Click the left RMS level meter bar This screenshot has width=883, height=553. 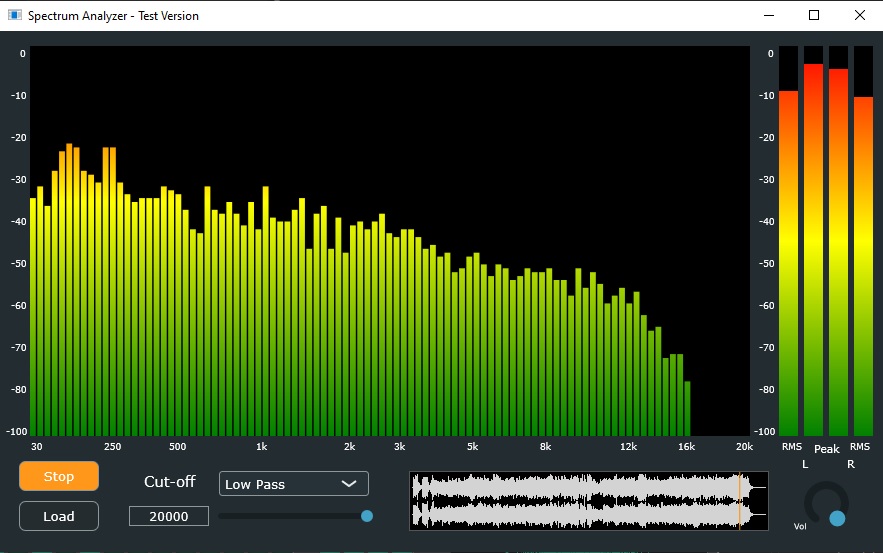(x=789, y=262)
